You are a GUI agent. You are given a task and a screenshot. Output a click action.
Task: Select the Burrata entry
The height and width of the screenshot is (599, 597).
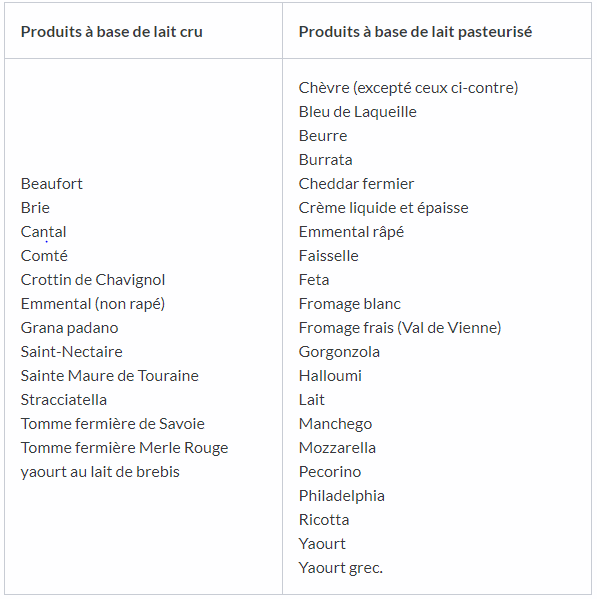pyautogui.click(x=325, y=160)
